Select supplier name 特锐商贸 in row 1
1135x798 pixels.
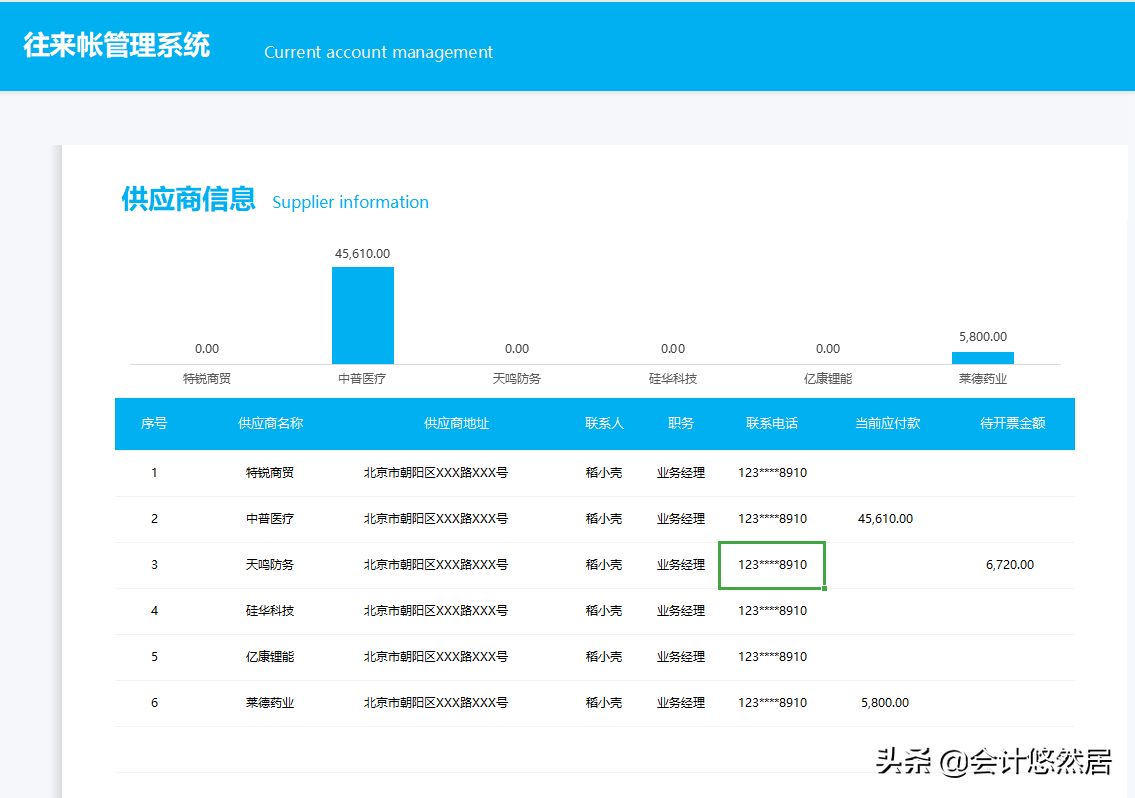tap(270, 472)
